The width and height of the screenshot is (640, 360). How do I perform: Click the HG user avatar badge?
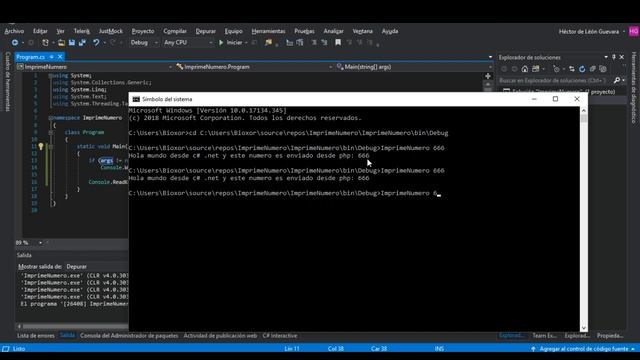[x=633, y=31]
